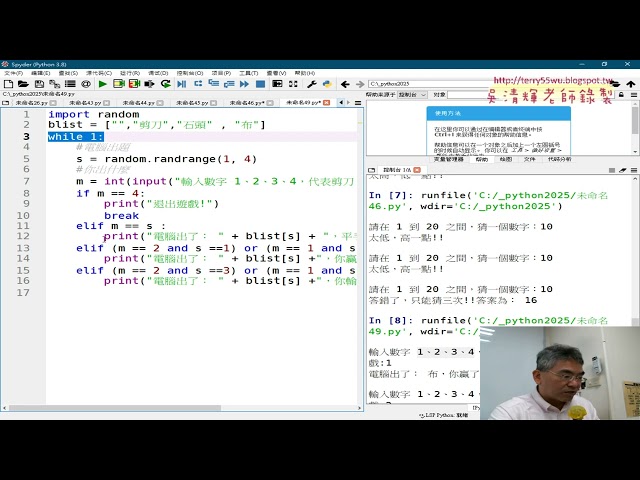Start debugging with the debug file icon
640x480 pixels.
pyautogui.click(x=182, y=84)
